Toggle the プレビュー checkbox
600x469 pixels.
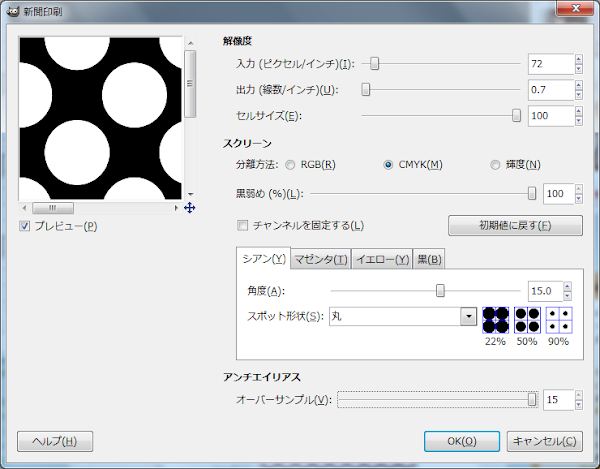click(x=24, y=226)
